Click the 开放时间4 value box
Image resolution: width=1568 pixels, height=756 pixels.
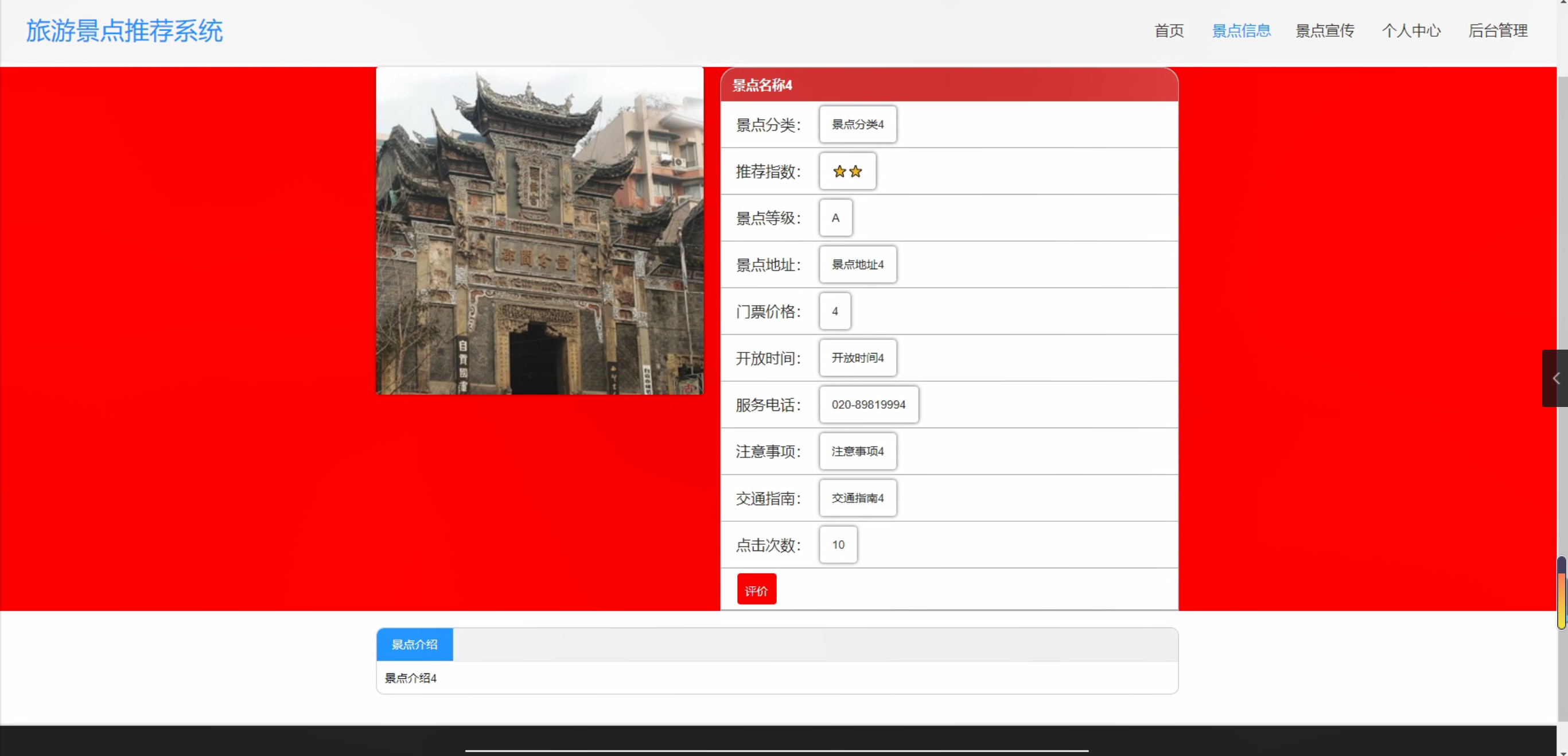(x=857, y=358)
